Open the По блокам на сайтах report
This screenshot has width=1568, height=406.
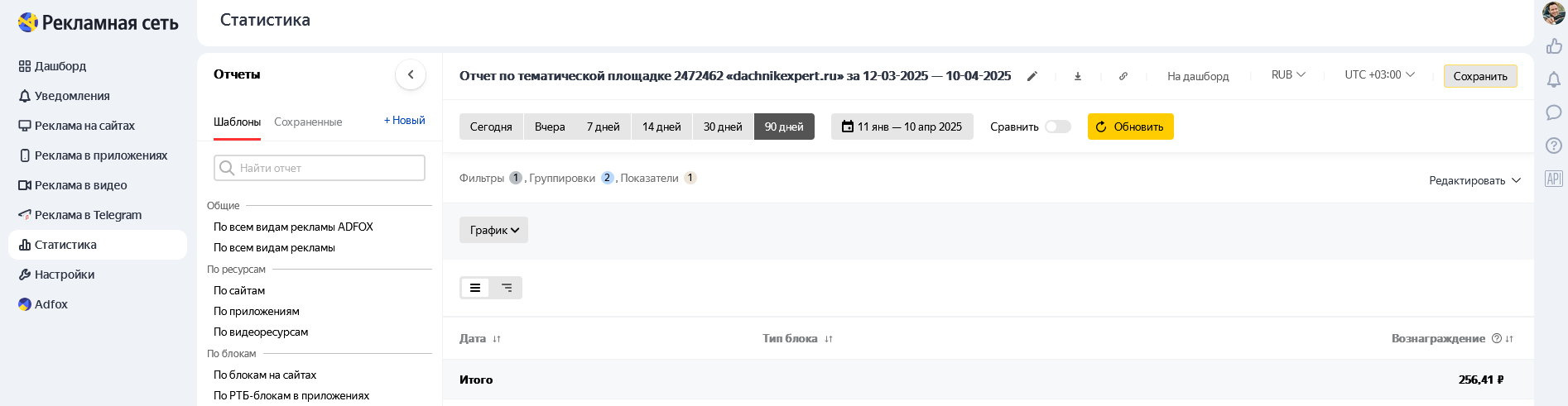[265, 375]
